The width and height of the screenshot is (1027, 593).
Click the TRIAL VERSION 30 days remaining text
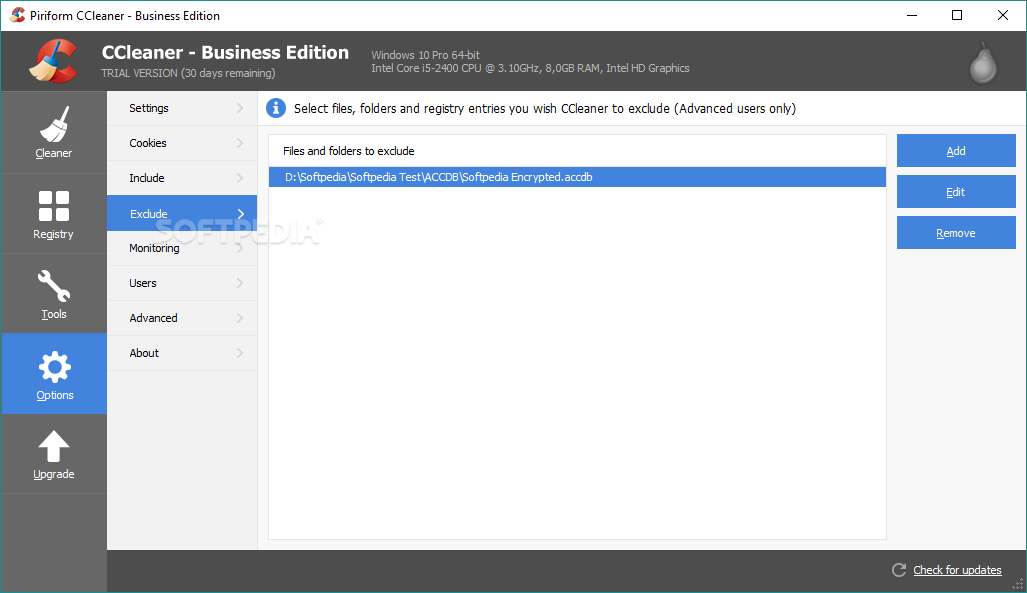click(x=188, y=73)
